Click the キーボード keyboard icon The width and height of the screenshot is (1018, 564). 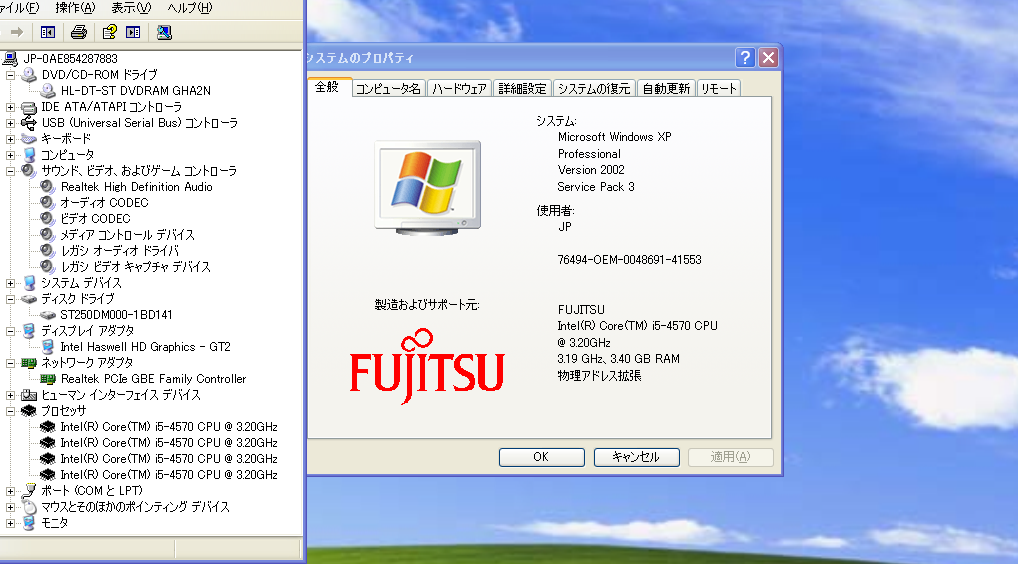29,139
